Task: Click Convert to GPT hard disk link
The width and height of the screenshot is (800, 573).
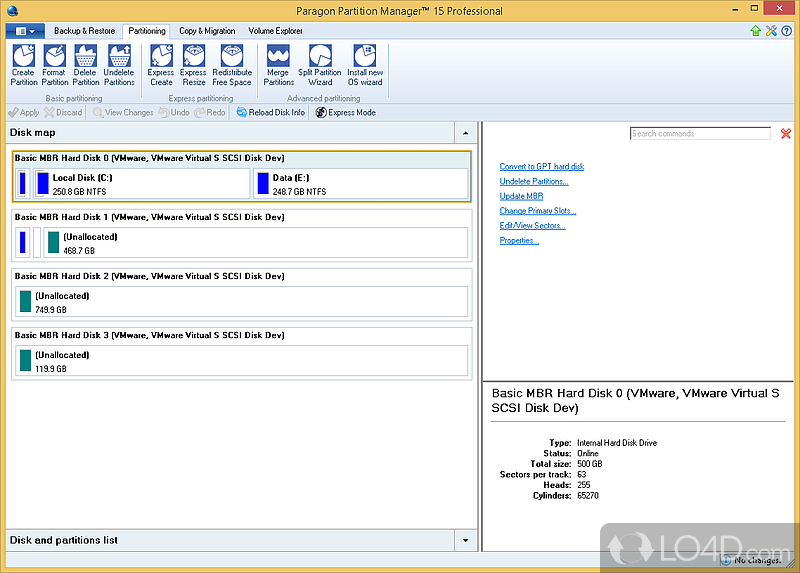Action: pyautogui.click(x=542, y=166)
